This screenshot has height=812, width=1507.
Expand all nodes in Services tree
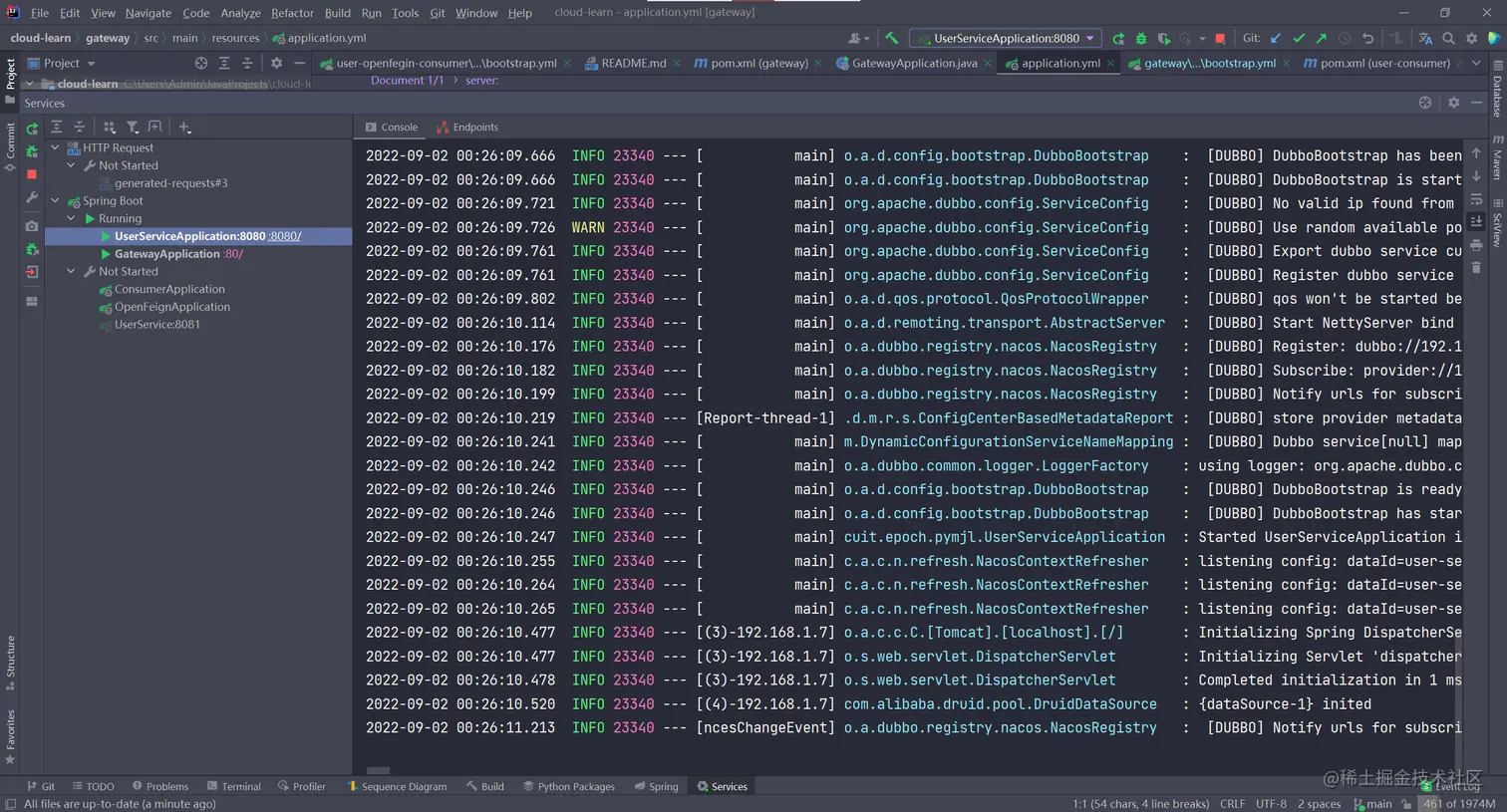(57, 128)
